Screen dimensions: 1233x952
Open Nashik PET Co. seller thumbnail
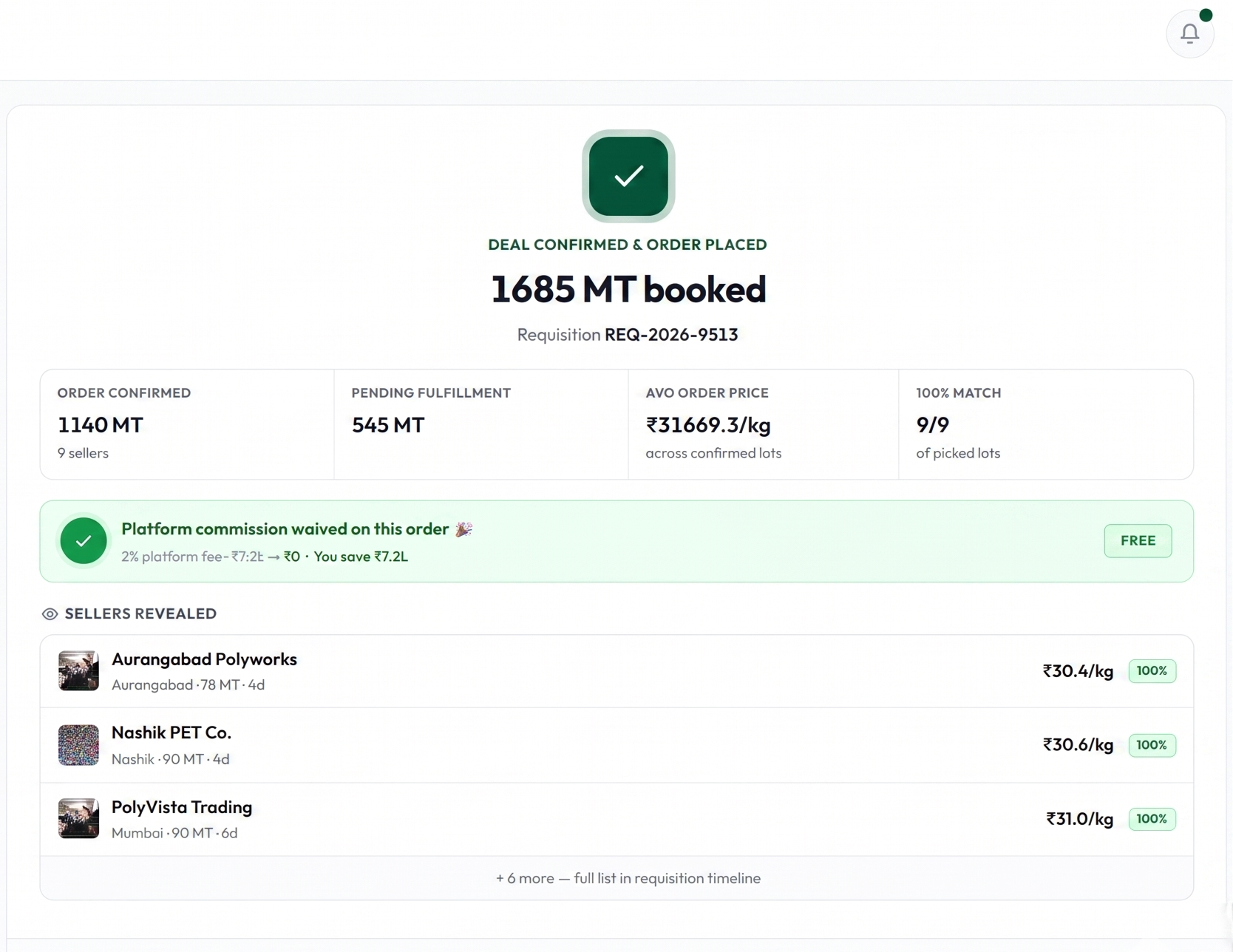click(78, 744)
